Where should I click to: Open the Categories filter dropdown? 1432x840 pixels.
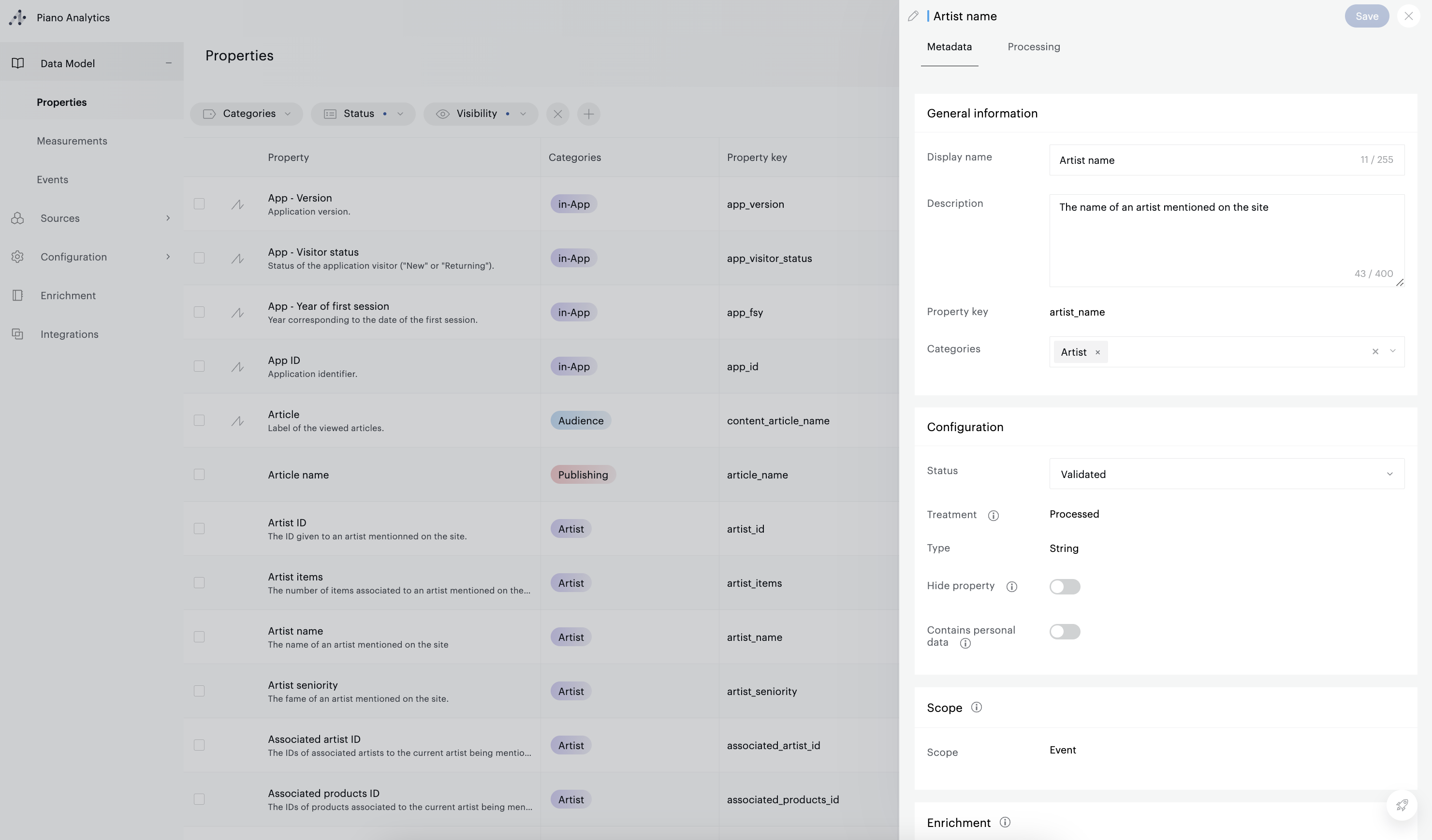tap(246, 114)
